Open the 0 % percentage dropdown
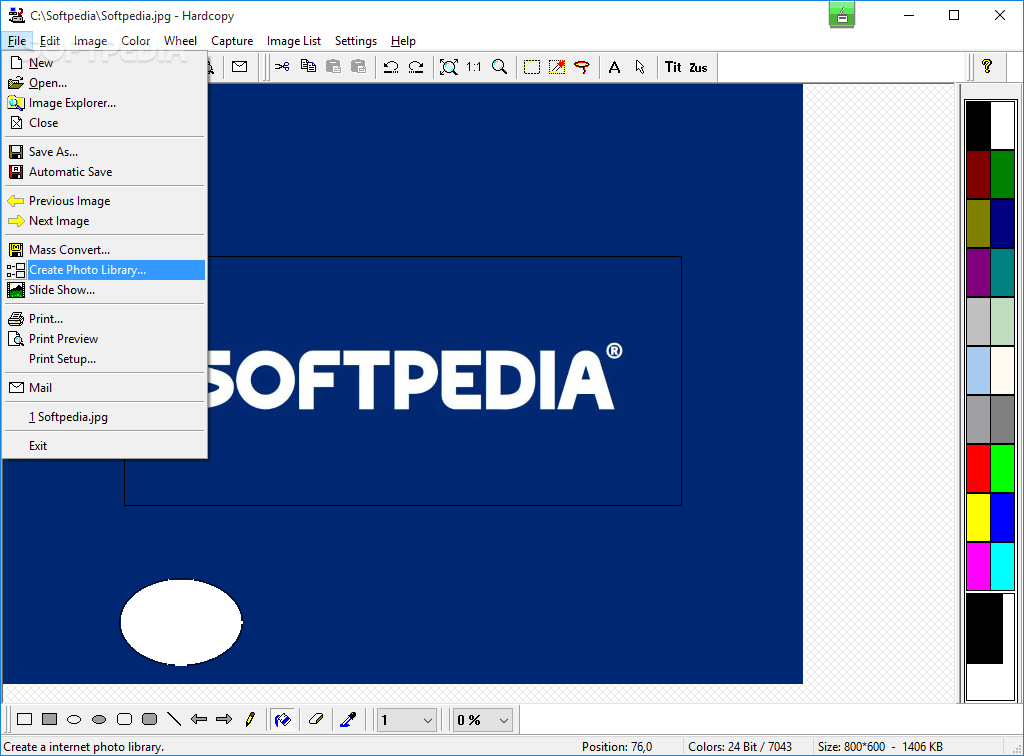Viewport: 1024px width, 756px height. point(483,720)
